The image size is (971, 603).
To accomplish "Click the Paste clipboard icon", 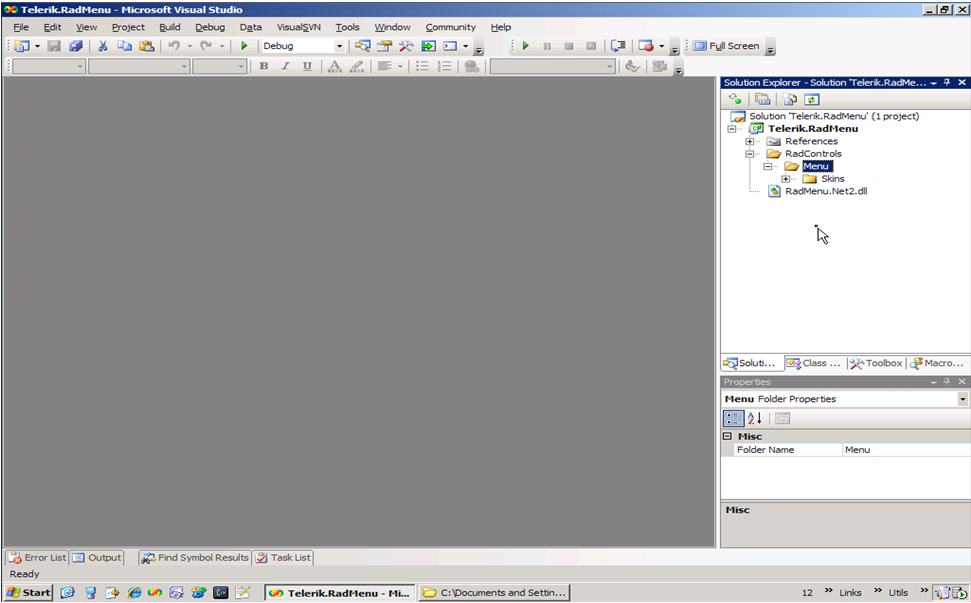I will click(x=147, y=46).
